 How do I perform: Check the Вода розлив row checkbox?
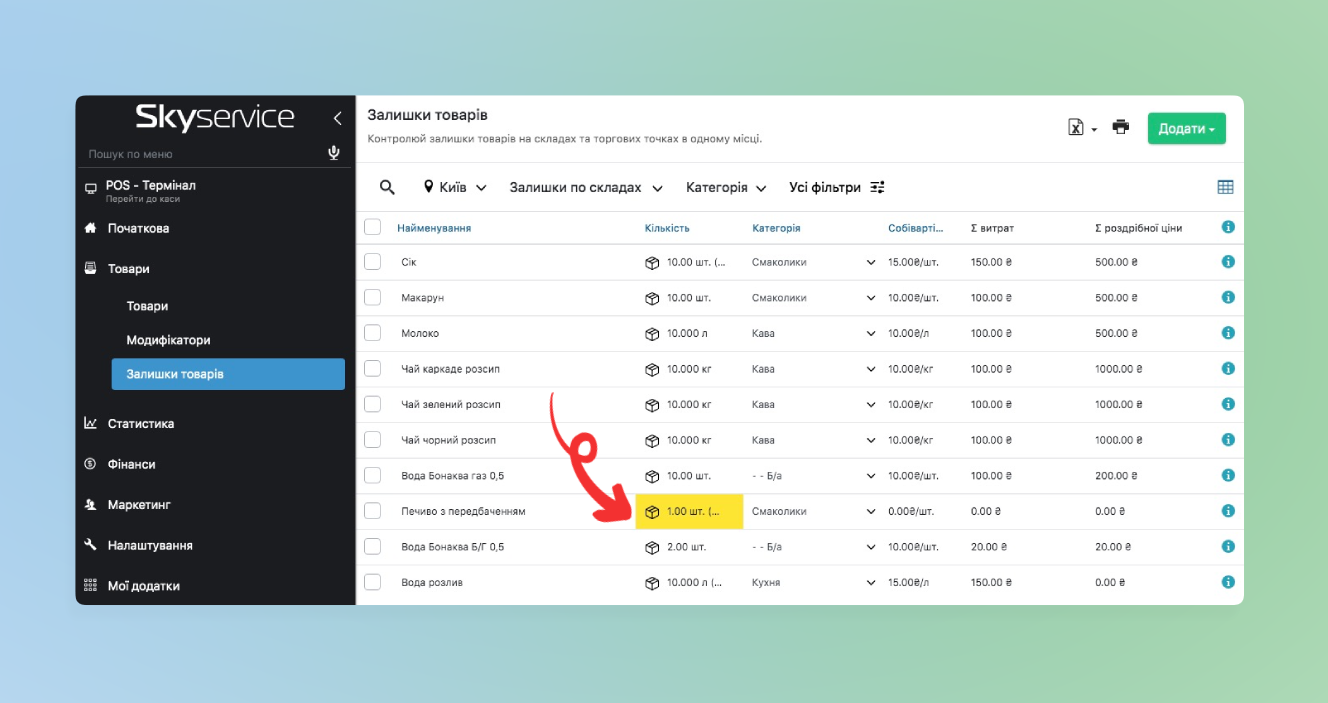click(373, 582)
